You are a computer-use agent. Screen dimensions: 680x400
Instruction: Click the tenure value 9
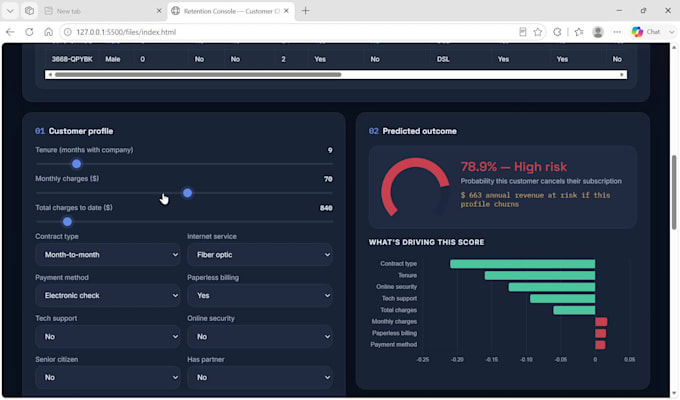coord(330,150)
